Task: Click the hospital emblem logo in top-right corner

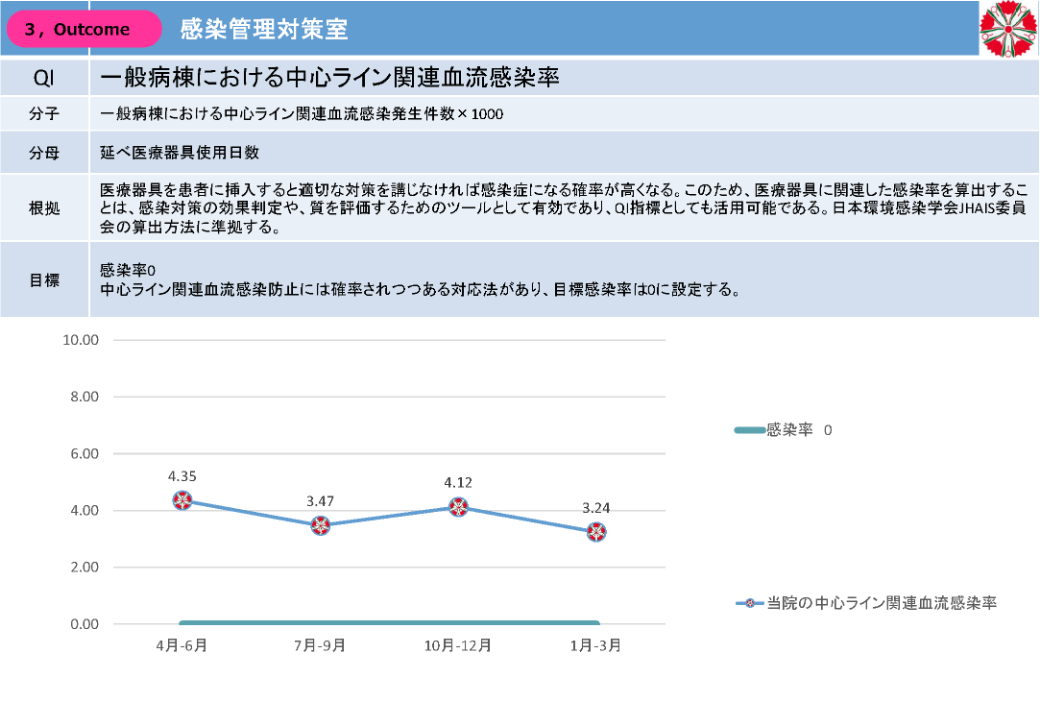Action: pos(1008,28)
